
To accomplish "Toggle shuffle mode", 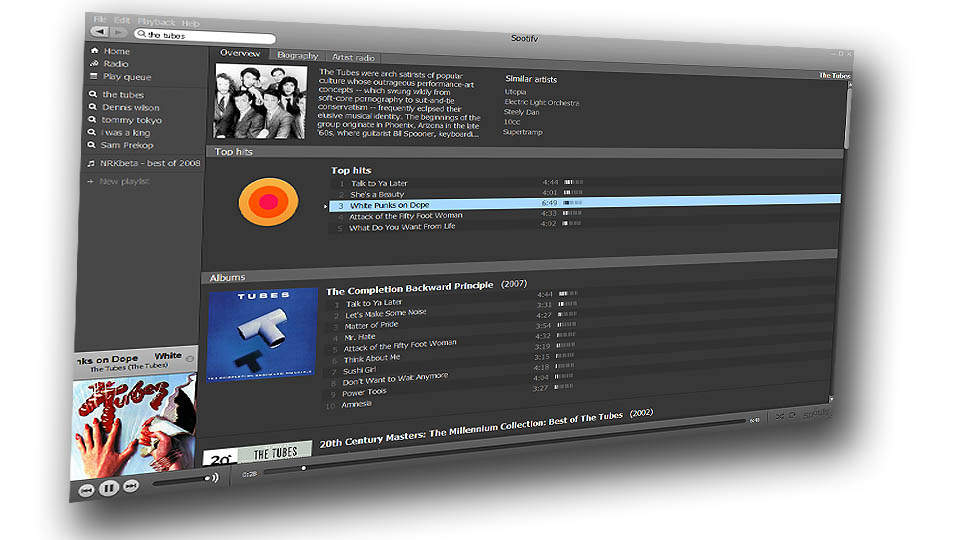I will [x=779, y=416].
